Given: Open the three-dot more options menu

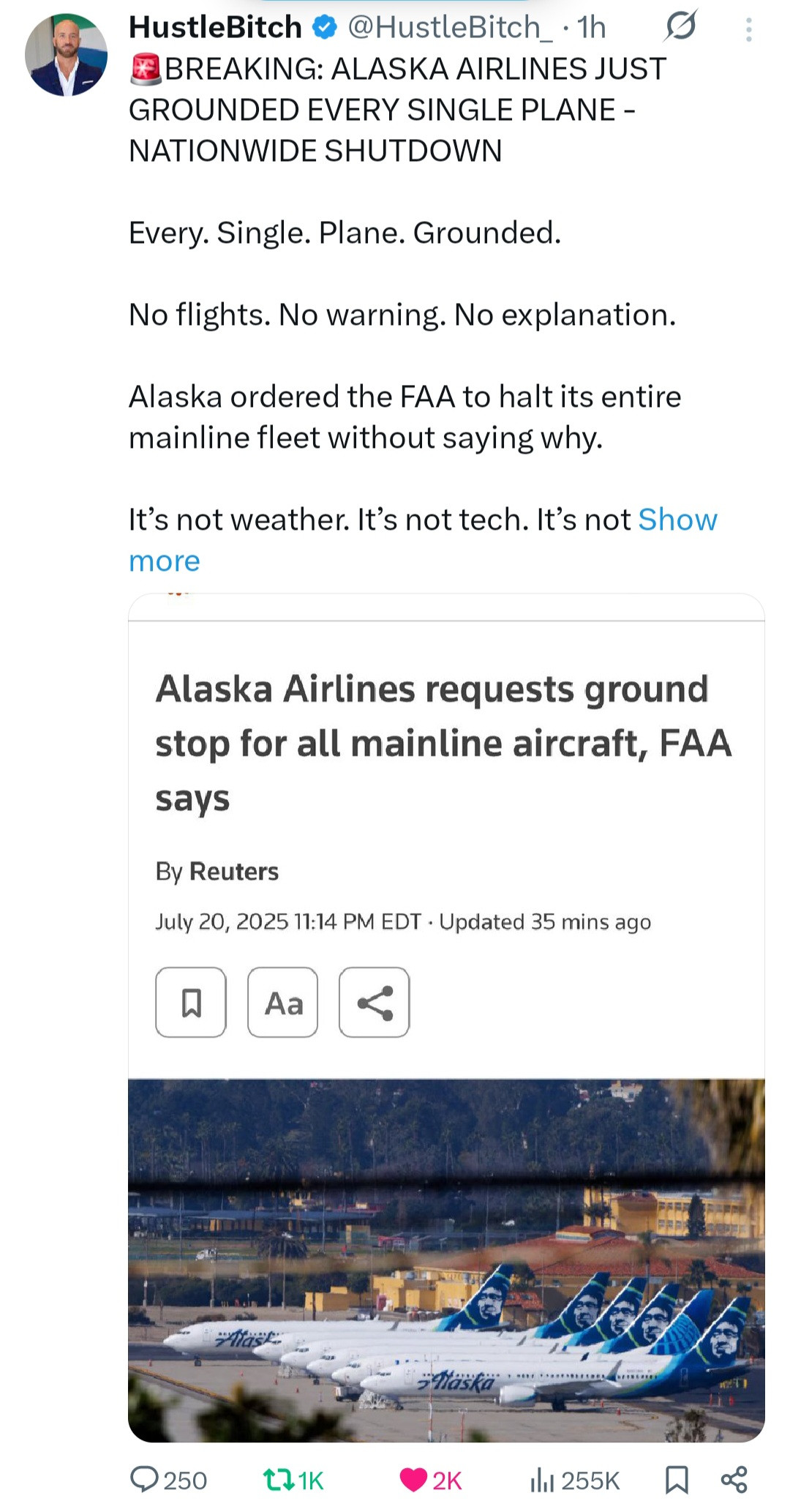Looking at the screenshot, I should [748, 29].
